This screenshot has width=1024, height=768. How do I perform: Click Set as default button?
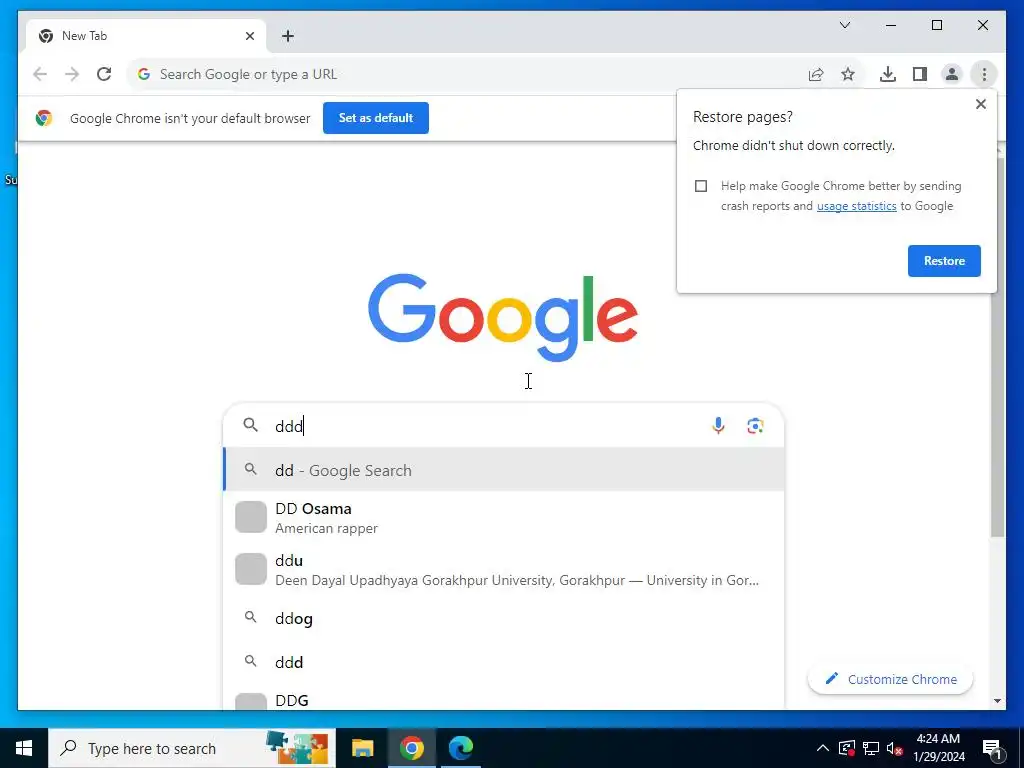coord(376,118)
